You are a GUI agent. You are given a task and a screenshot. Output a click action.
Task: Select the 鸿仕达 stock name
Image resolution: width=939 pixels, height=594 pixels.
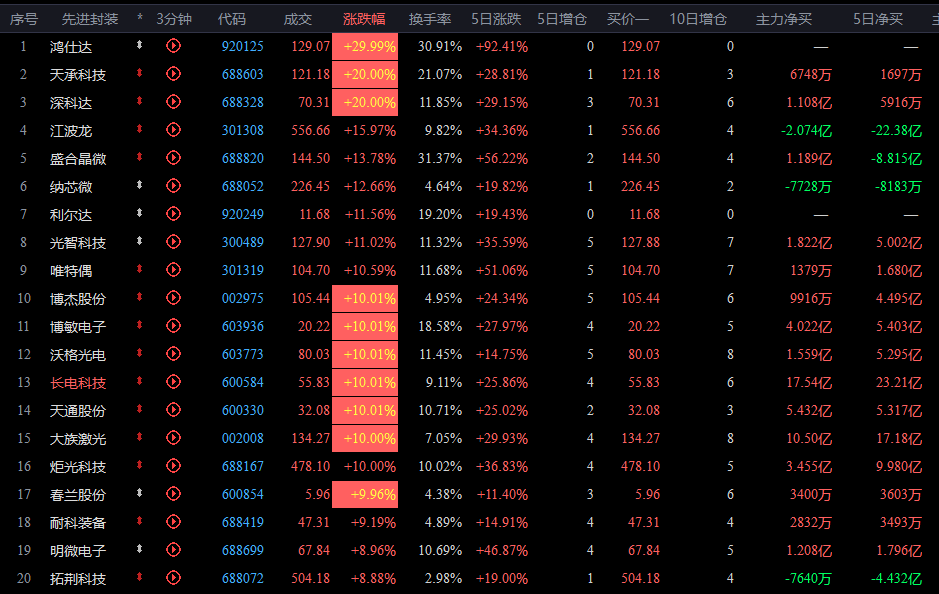point(71,47)
